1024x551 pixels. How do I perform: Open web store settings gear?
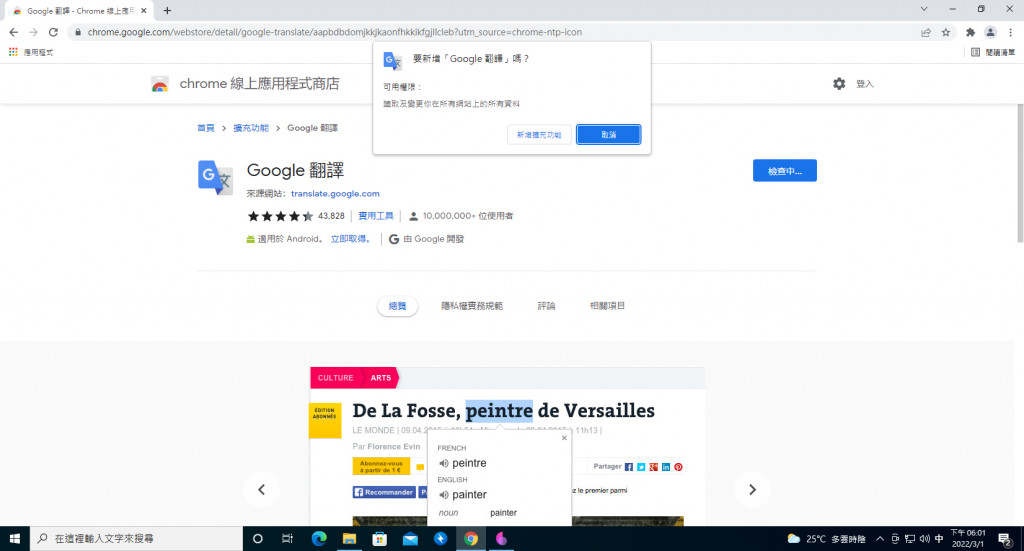pos(839,84)
